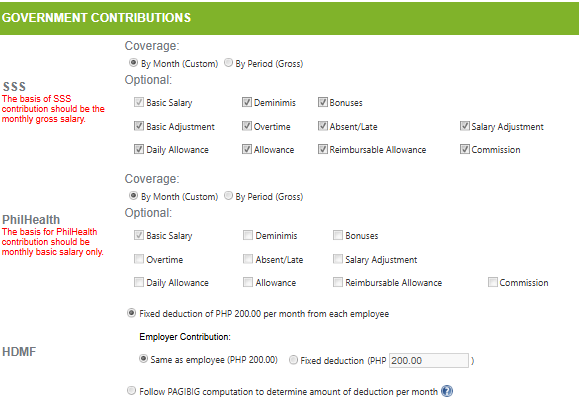Screen dimensions: 579x401
Task: Click the Fixed deduction PHP amount field
Action: click(429, 360)
